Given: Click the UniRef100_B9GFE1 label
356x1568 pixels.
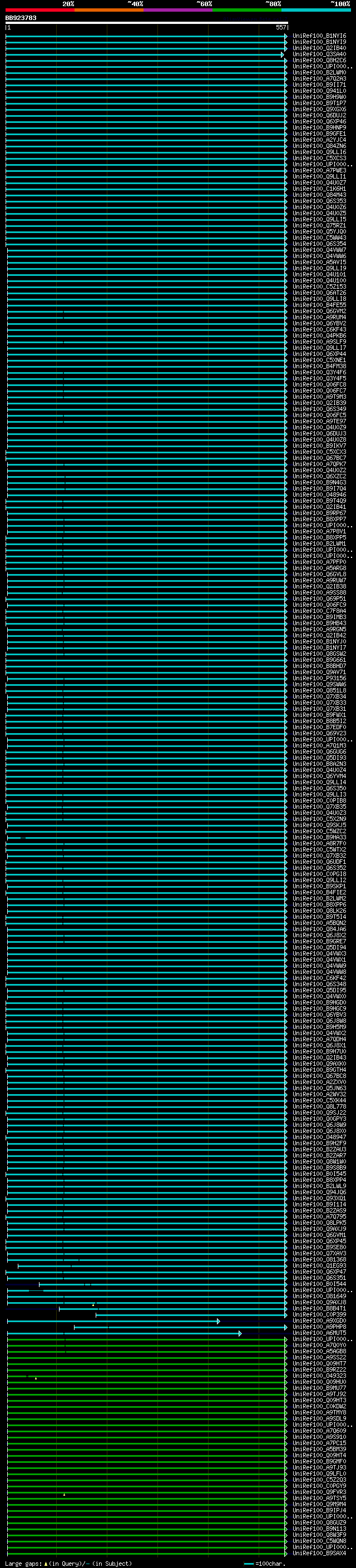Looking at the screenshot, I should coord(319,134).
